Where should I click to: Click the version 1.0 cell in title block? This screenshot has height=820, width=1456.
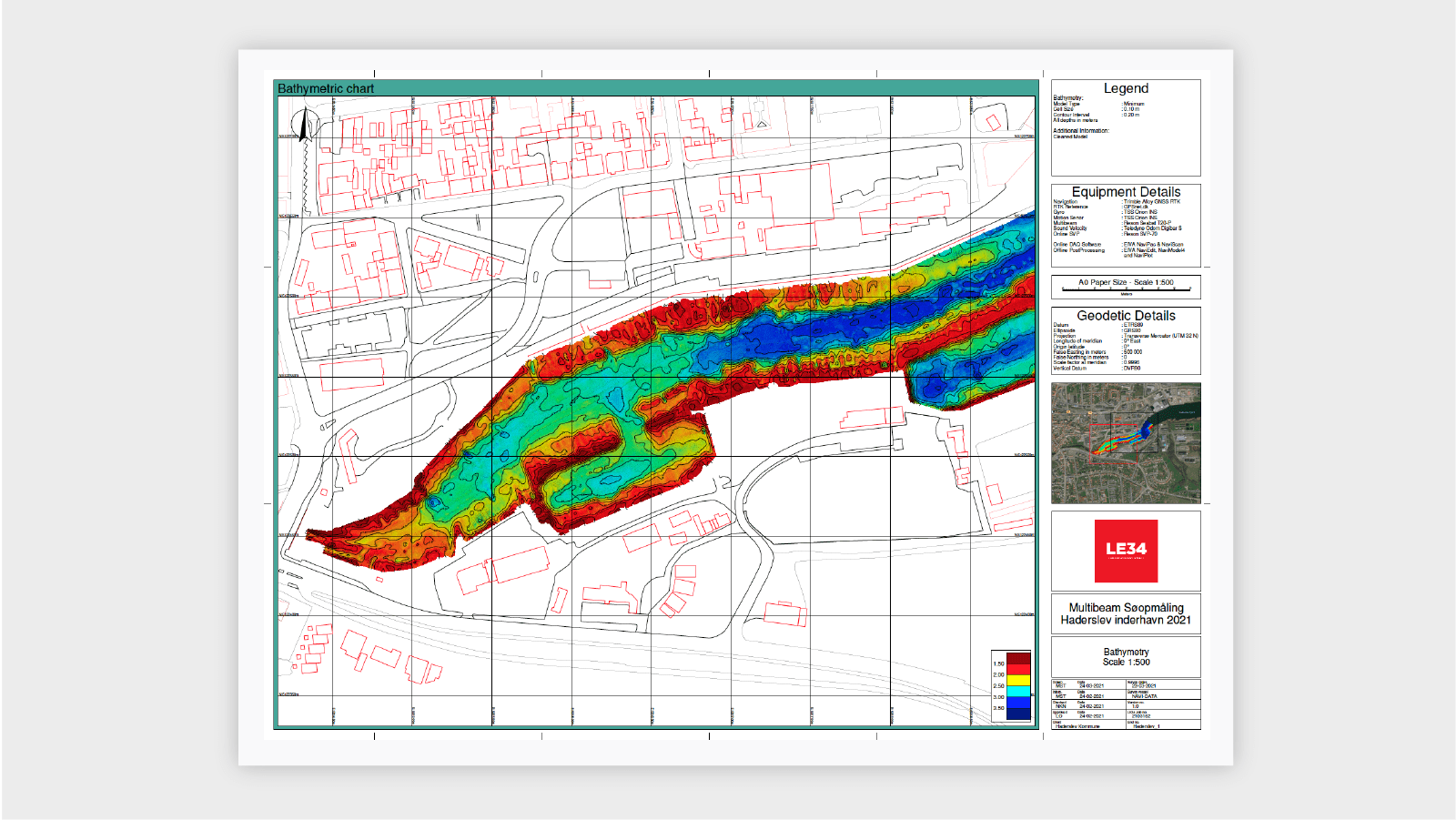(x=1136, y=706)
